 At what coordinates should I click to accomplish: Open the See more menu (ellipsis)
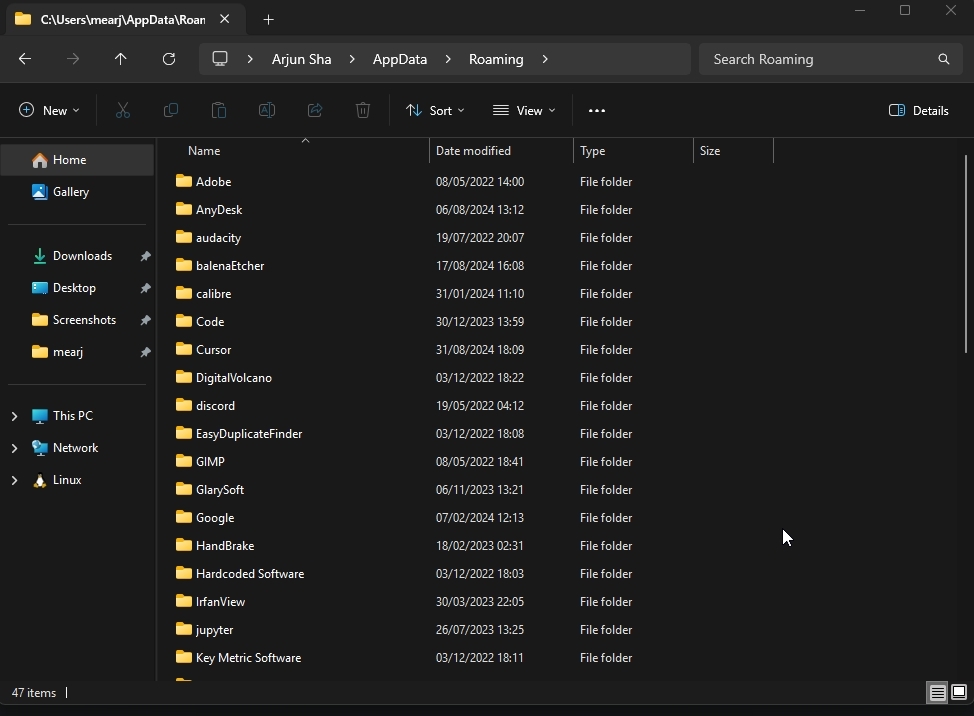coord(597,110)
